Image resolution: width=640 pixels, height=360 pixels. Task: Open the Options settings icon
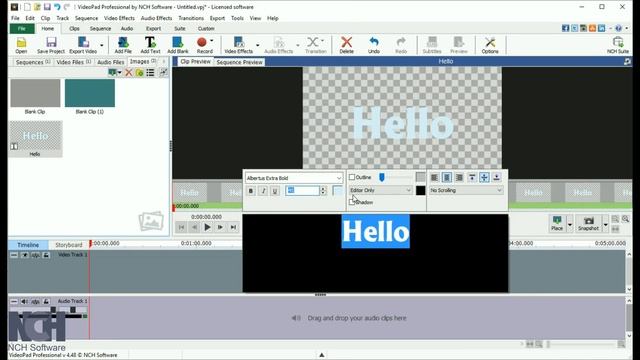[x=490, y=45]
